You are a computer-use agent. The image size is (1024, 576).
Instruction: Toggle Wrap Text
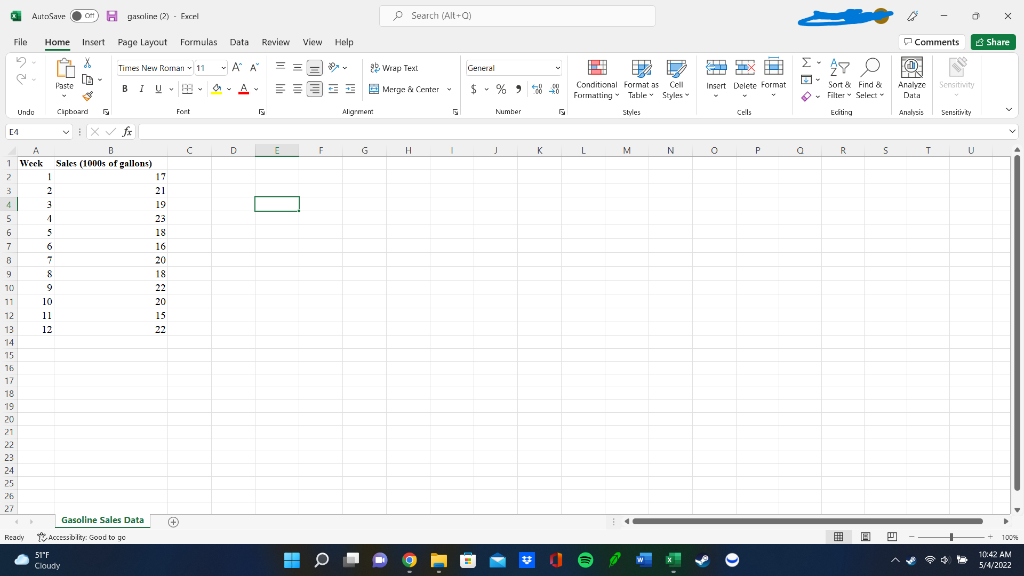pos(394,68)
